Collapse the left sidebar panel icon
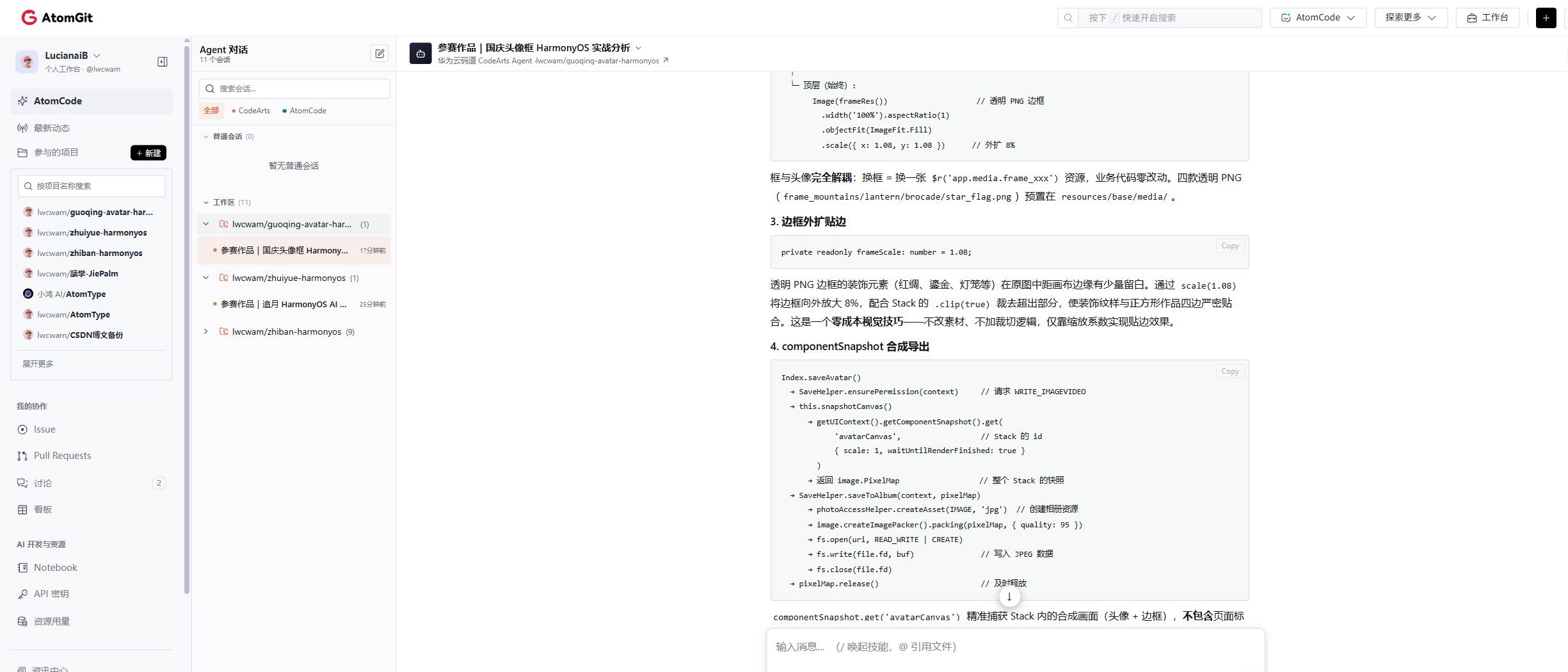This screenshot has width=1568, height=672. coord(163,61)
